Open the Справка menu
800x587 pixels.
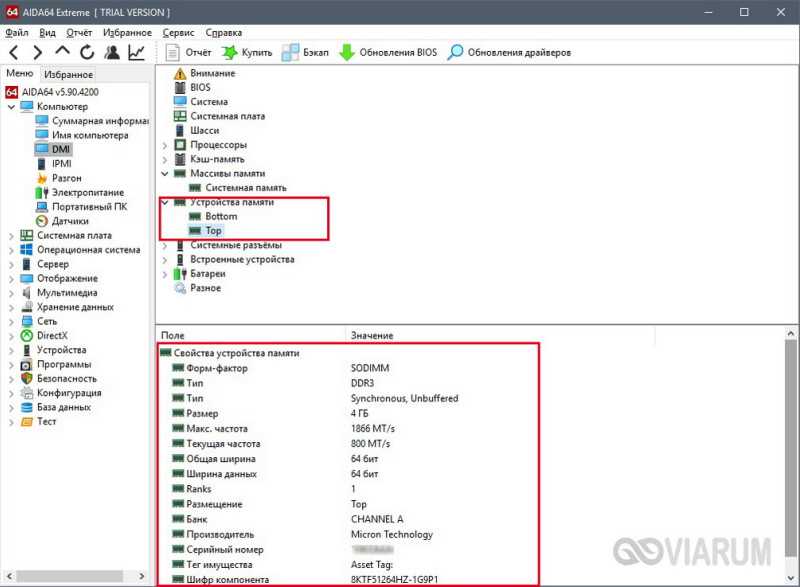[223, 33]
